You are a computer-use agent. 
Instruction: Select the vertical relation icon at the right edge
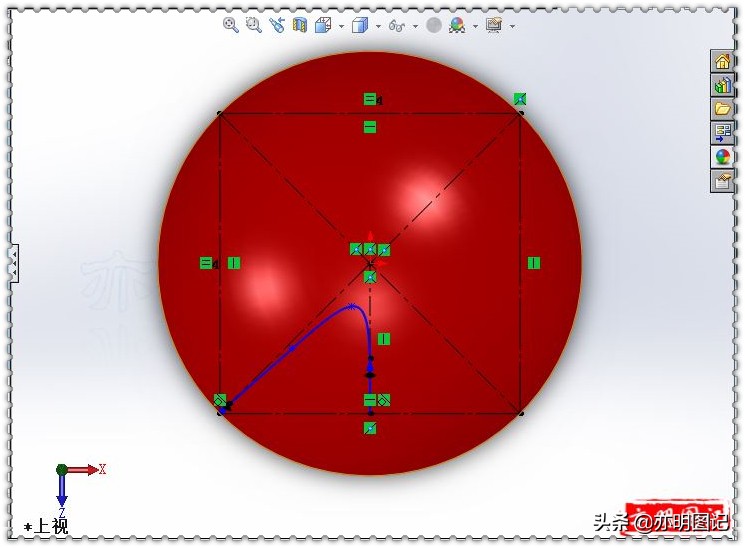[x=534, y=263]
